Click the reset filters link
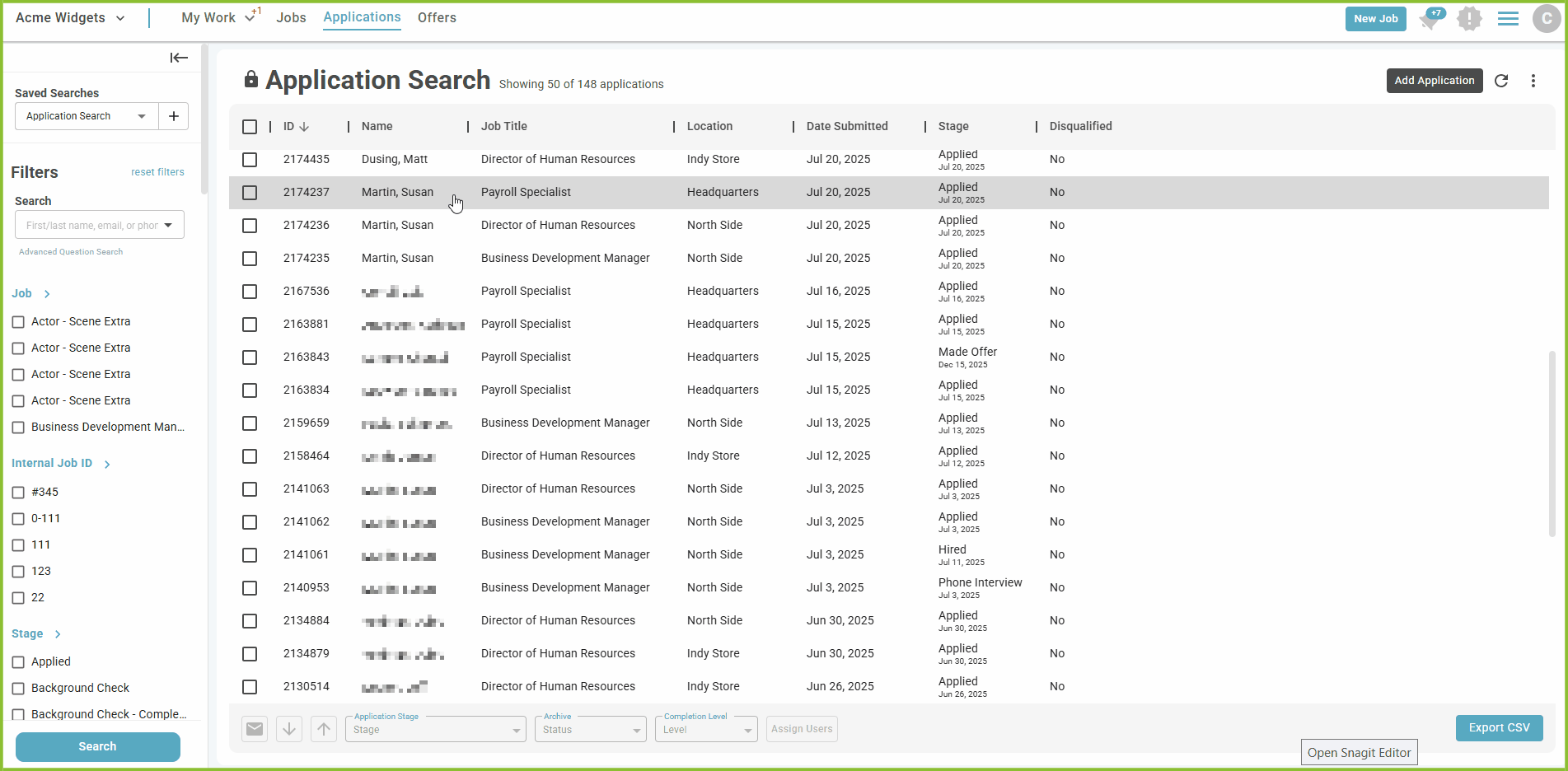1568x771 pixels. click(157, 172)
